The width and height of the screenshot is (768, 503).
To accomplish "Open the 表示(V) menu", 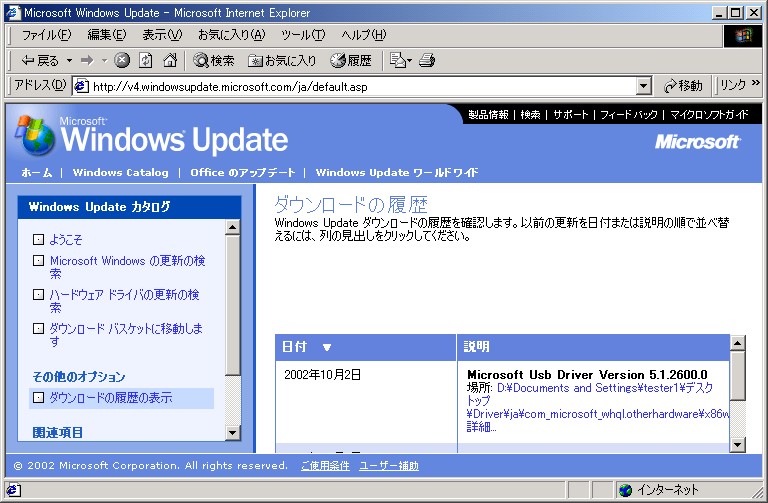I will (162, 35).
